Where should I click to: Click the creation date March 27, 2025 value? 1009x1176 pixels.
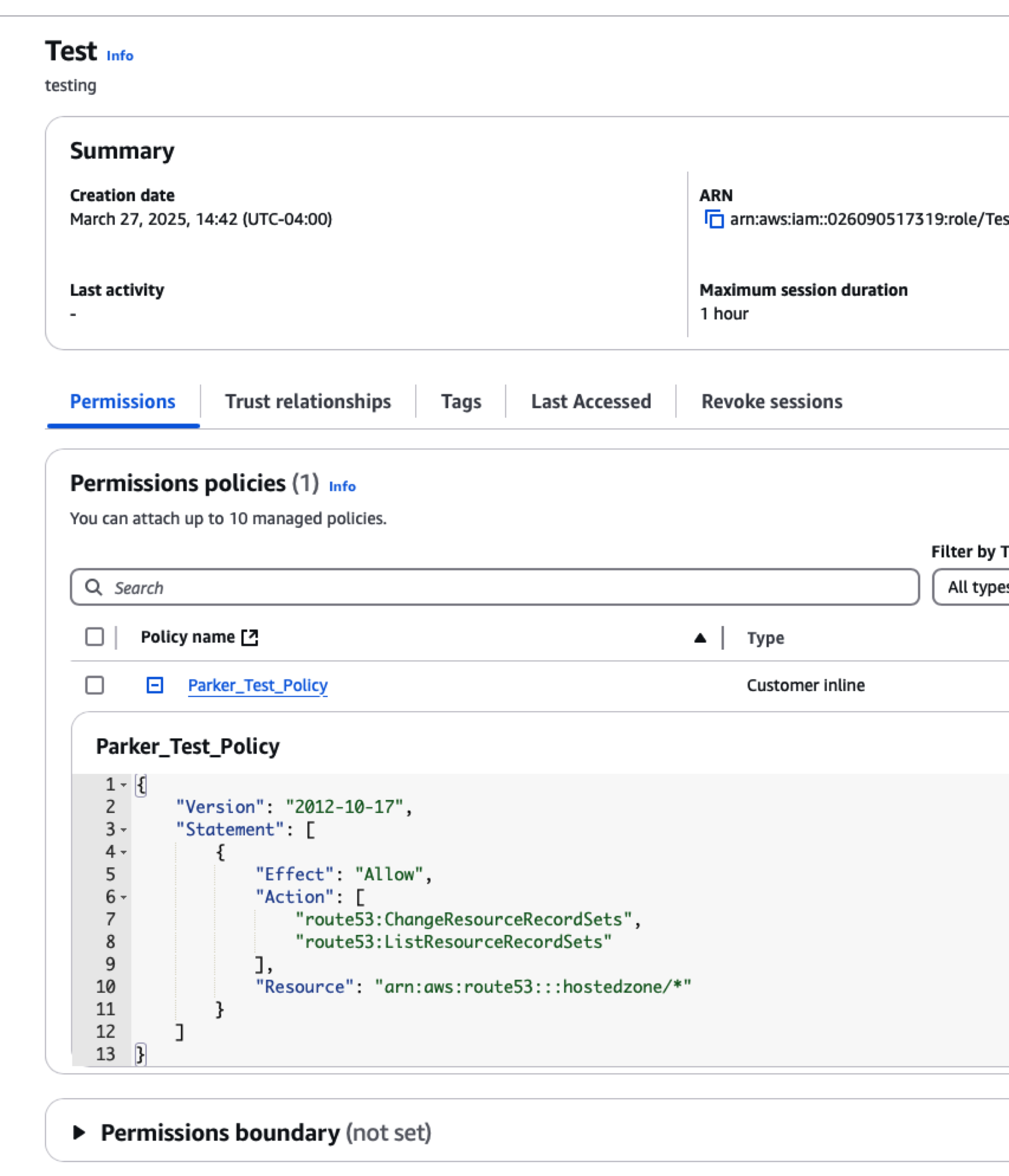pyautogui.click(x=201, y=219)
